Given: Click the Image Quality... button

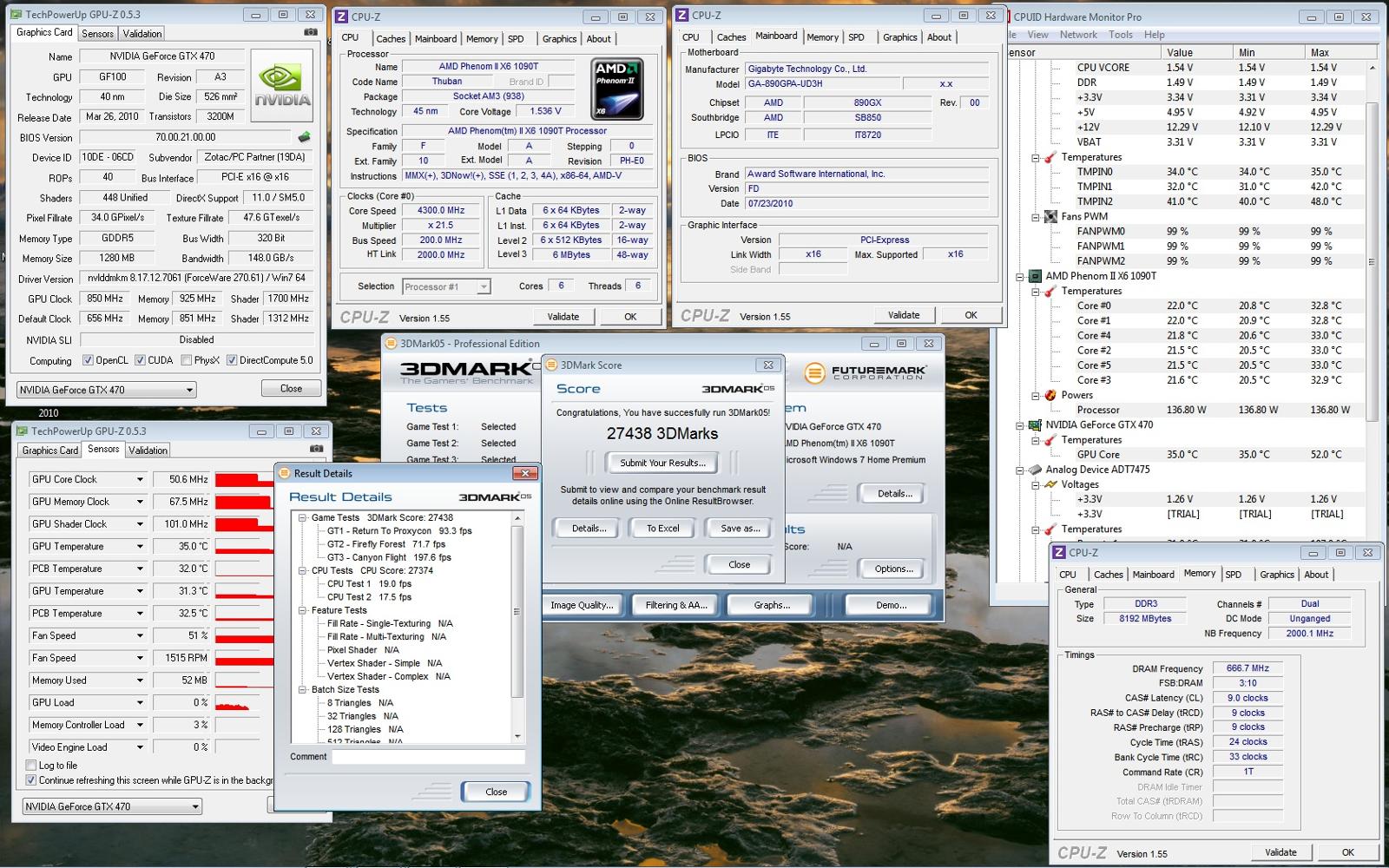Looking at the screenshot, I should coord(582,605).
